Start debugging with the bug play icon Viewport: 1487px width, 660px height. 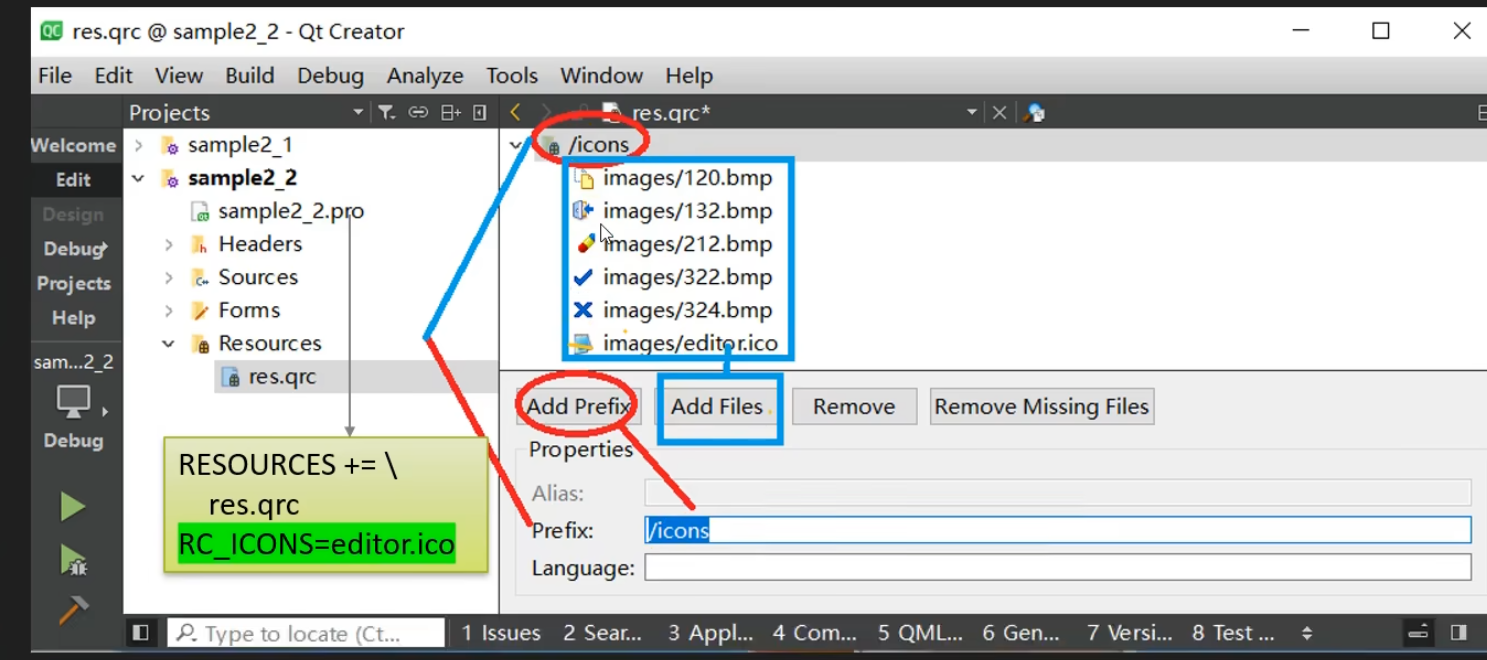pyautogui.click(x=73, y=560)
